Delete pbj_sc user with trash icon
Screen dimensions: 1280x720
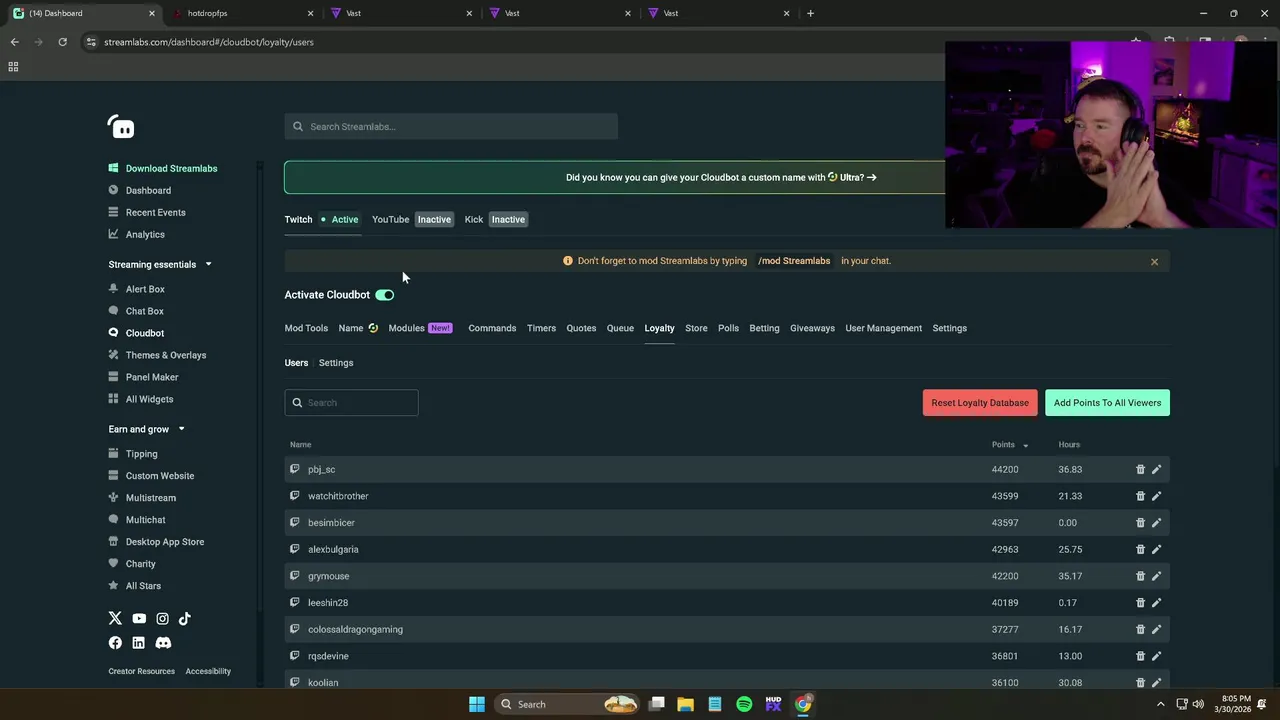1140,469
